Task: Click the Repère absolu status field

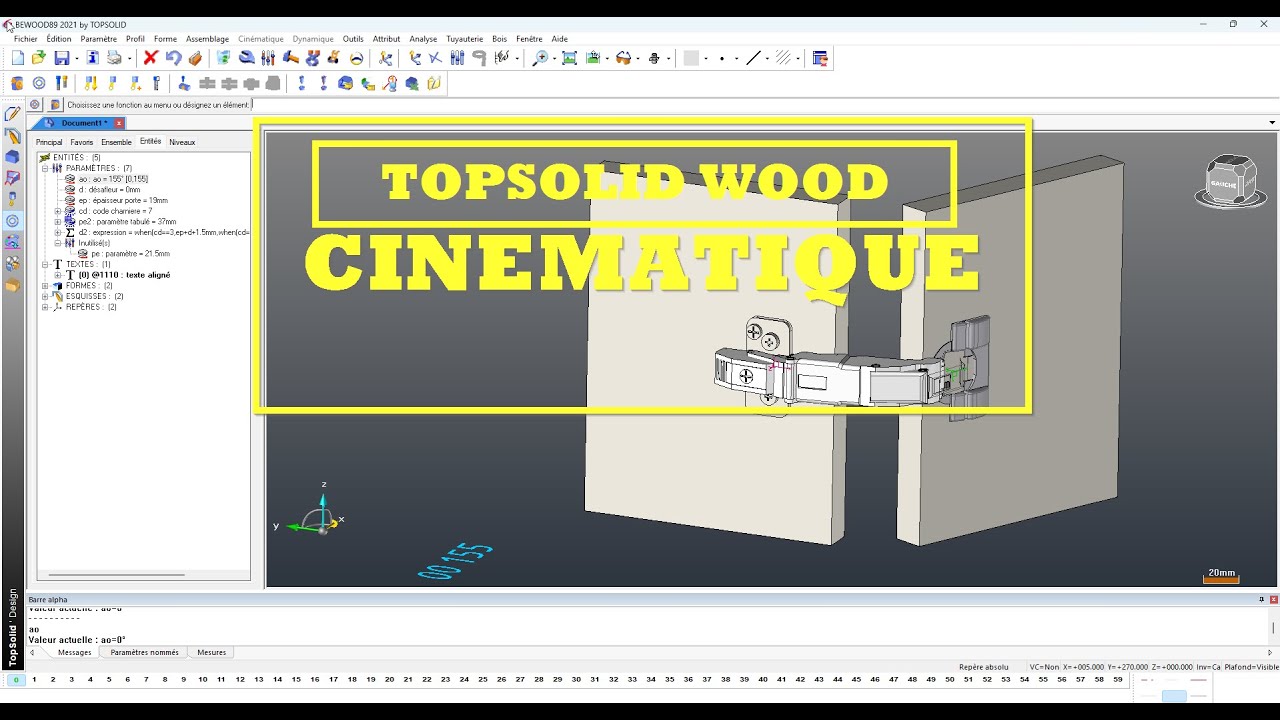Action: [x=984, y=667]
